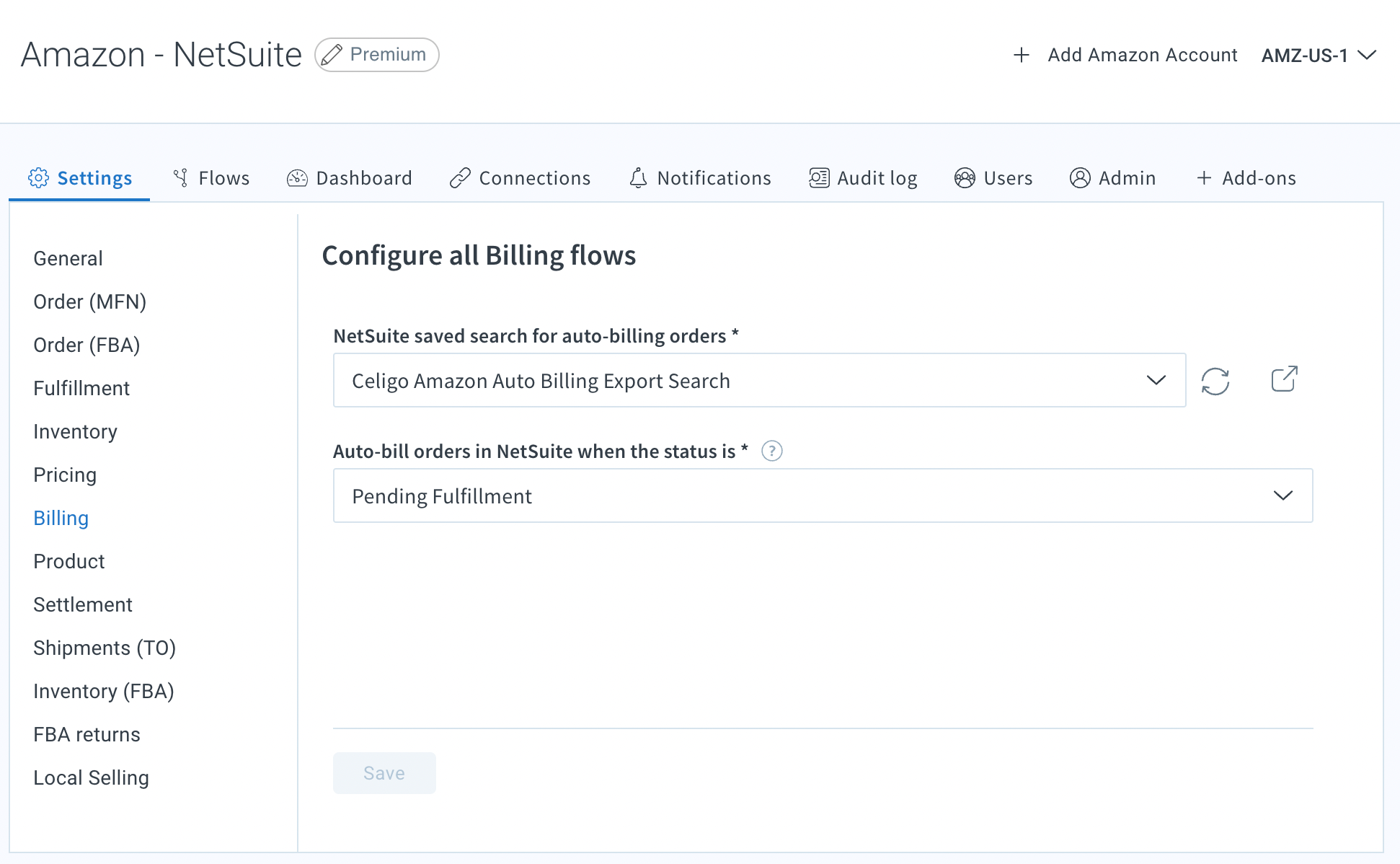Go to the Audit log tab
Viewport: 1400px width, 864px height.
(x=863, y=178)
